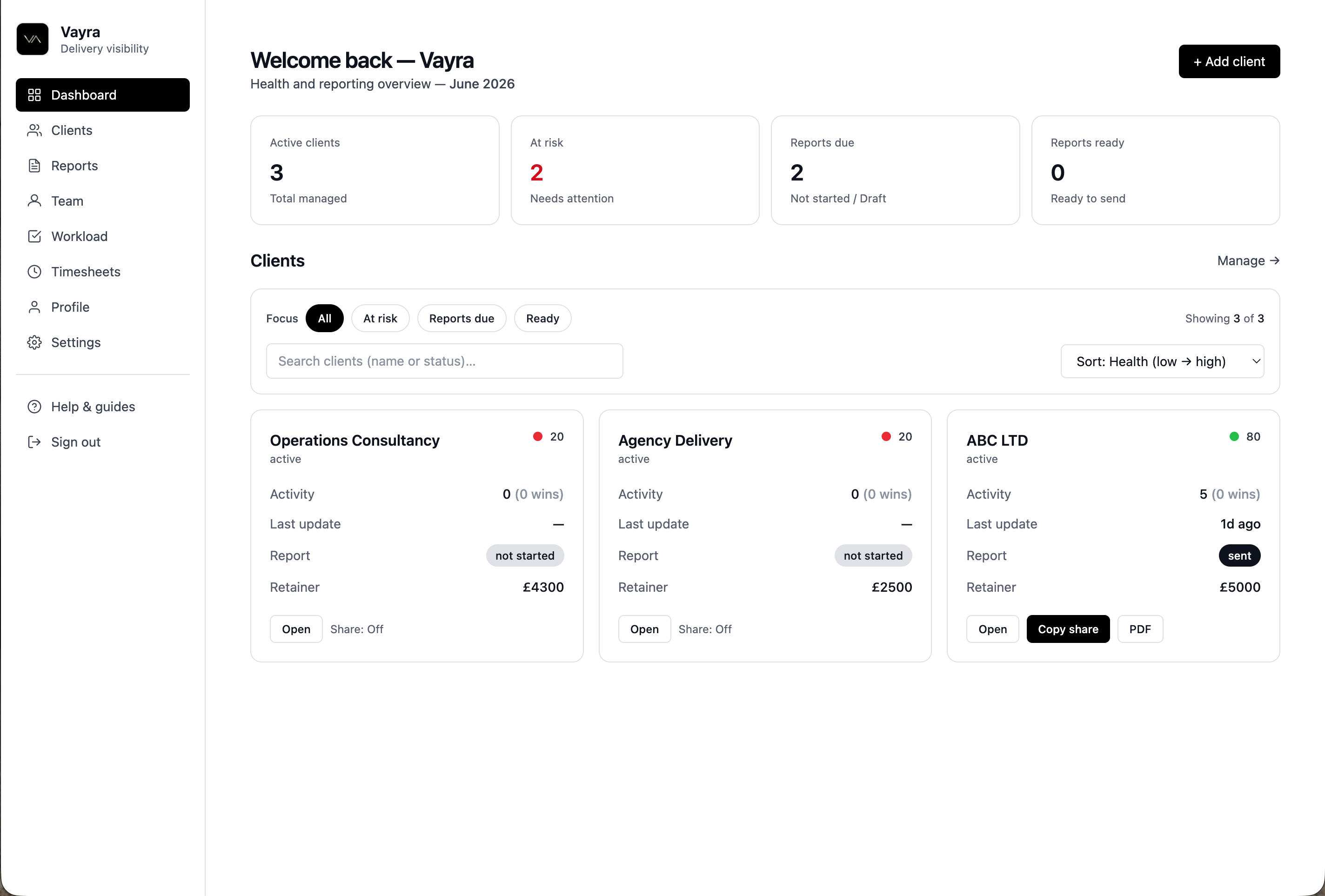Click the Workload checkbox icon
This screenshot has width=1325, height=896.
[x=34, y=236]
